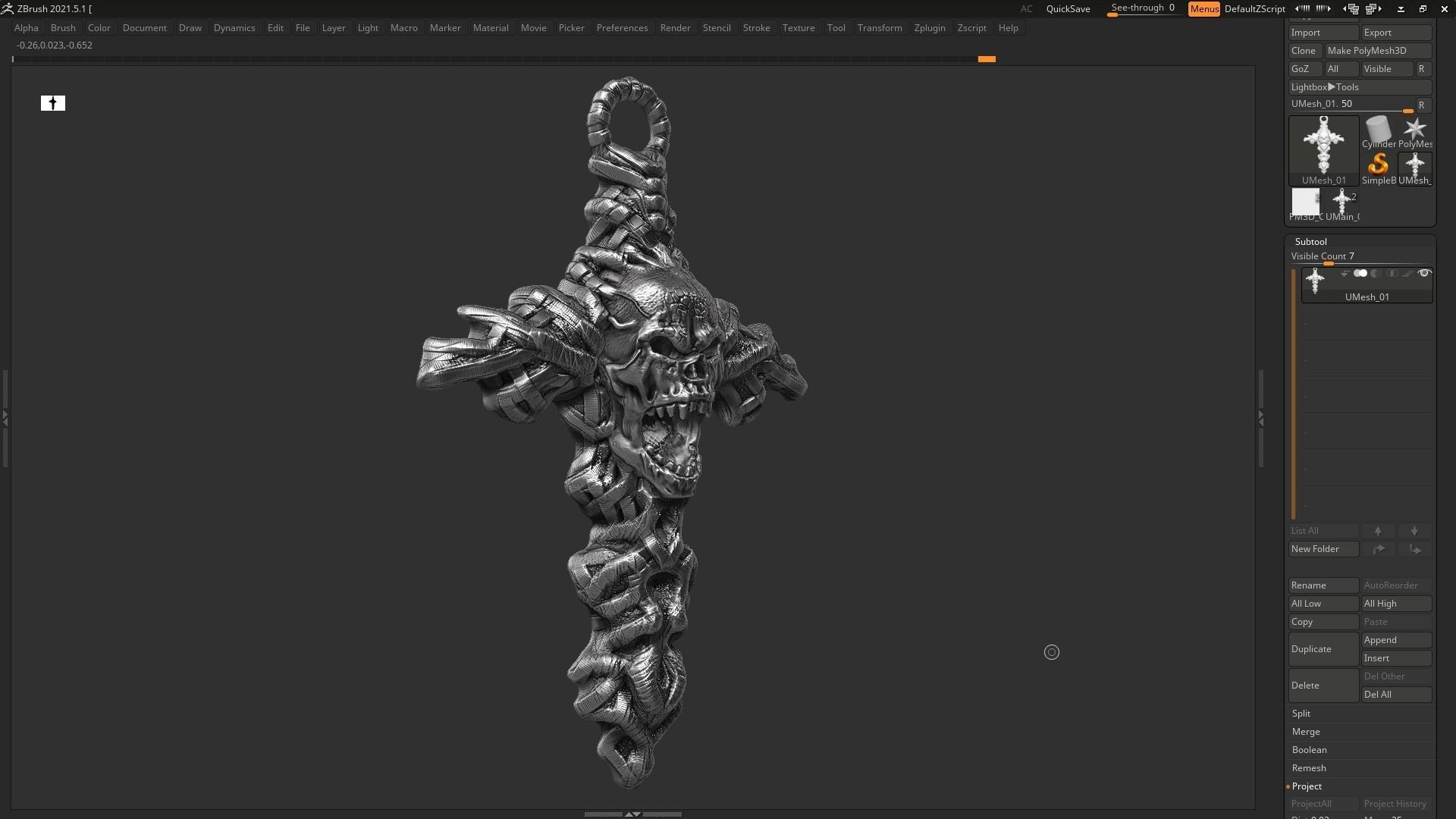Expand the bottom tray divider arrows
Image resolution: width=1456 pixels, height=819 pixels.
pyautogui.click(x=632, y=814)
